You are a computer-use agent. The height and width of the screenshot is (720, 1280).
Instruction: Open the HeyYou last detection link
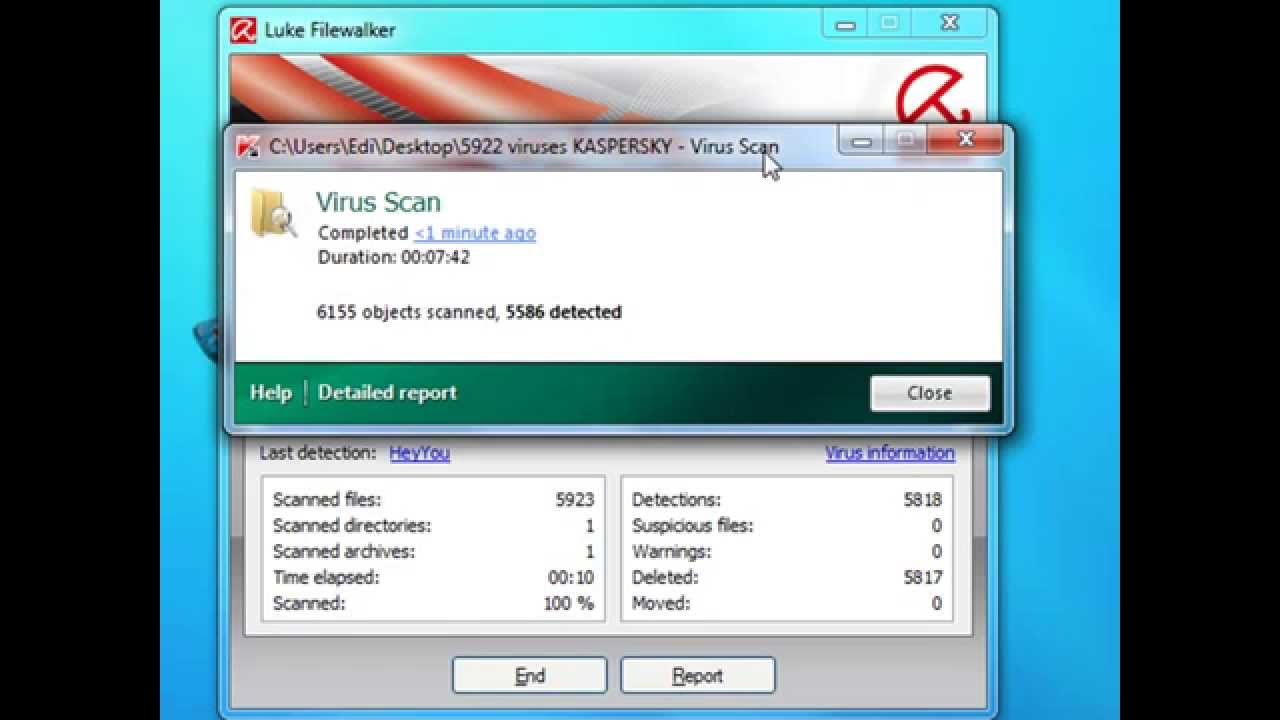(420, 453)
